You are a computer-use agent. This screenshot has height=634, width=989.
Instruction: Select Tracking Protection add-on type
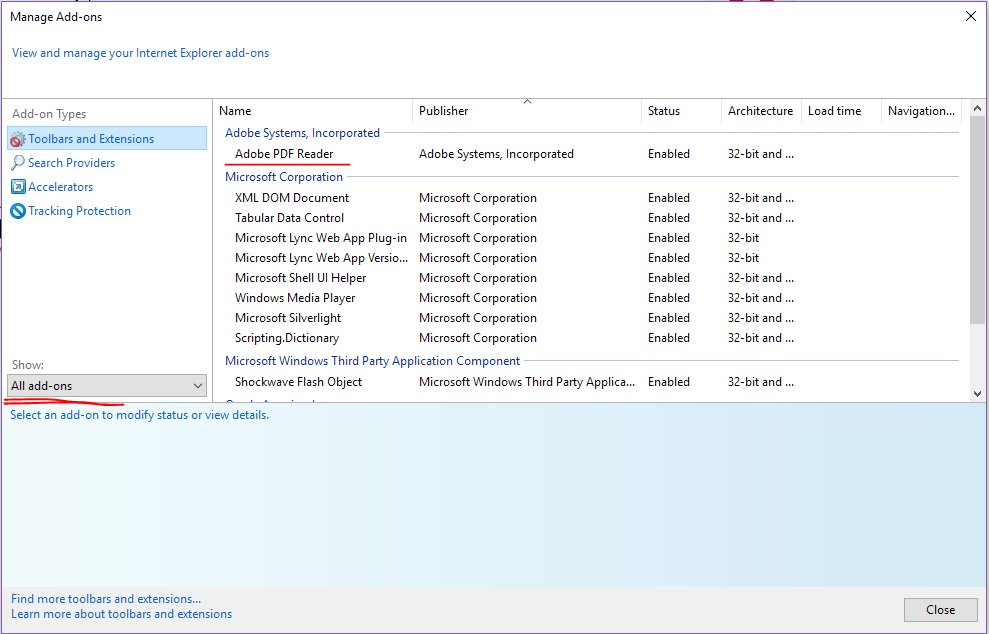click(79, 211)
